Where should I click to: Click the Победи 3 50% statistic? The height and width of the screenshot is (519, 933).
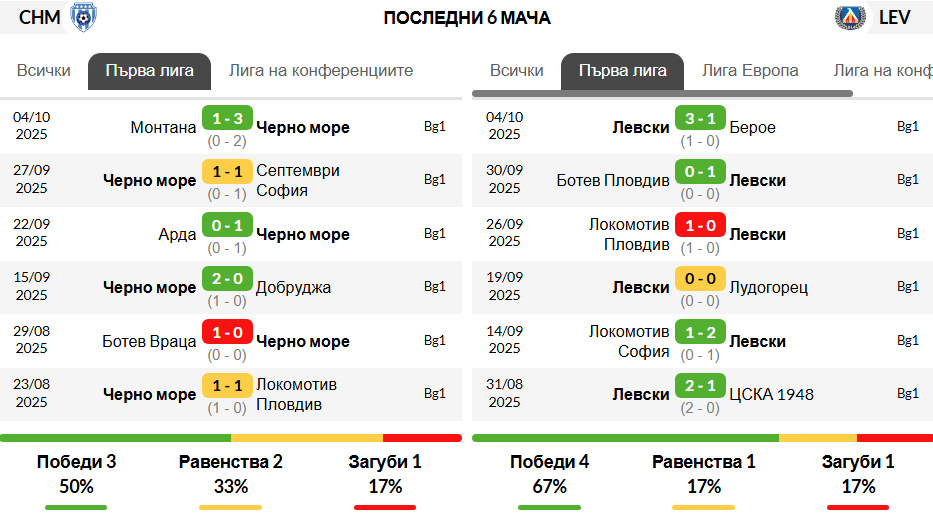(76, 474)
